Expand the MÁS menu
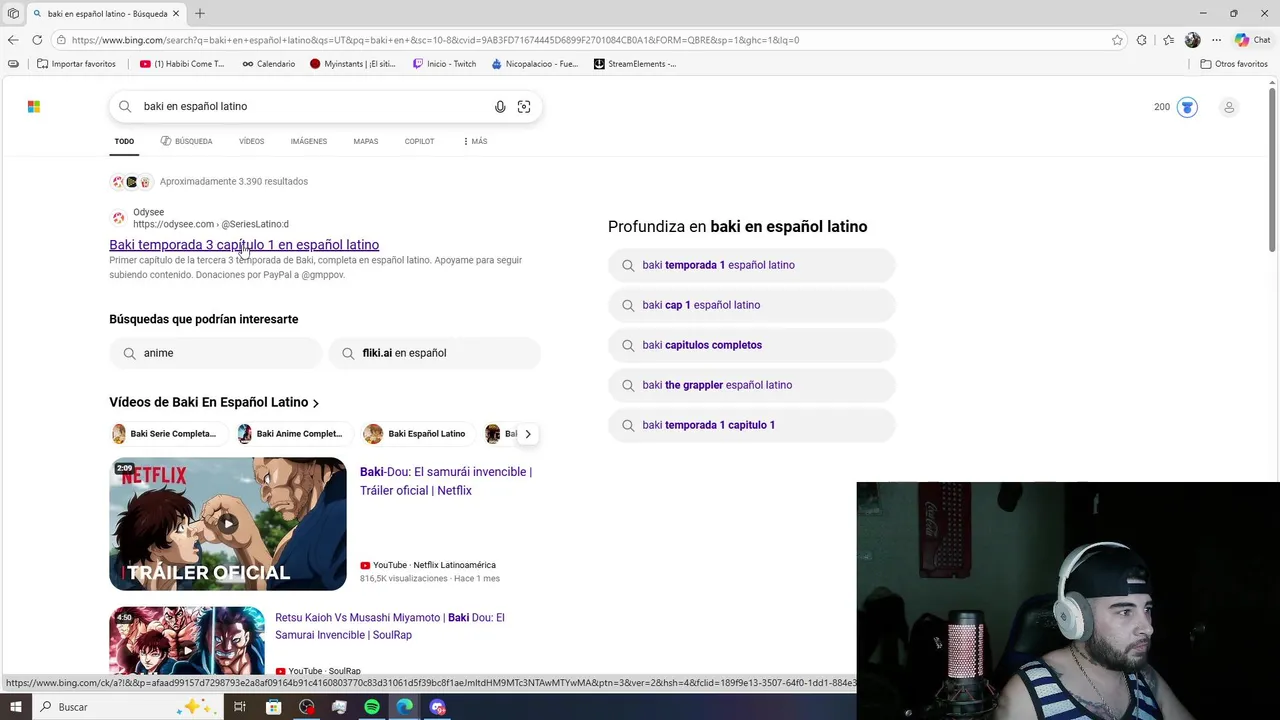 (x=475, y=141)
